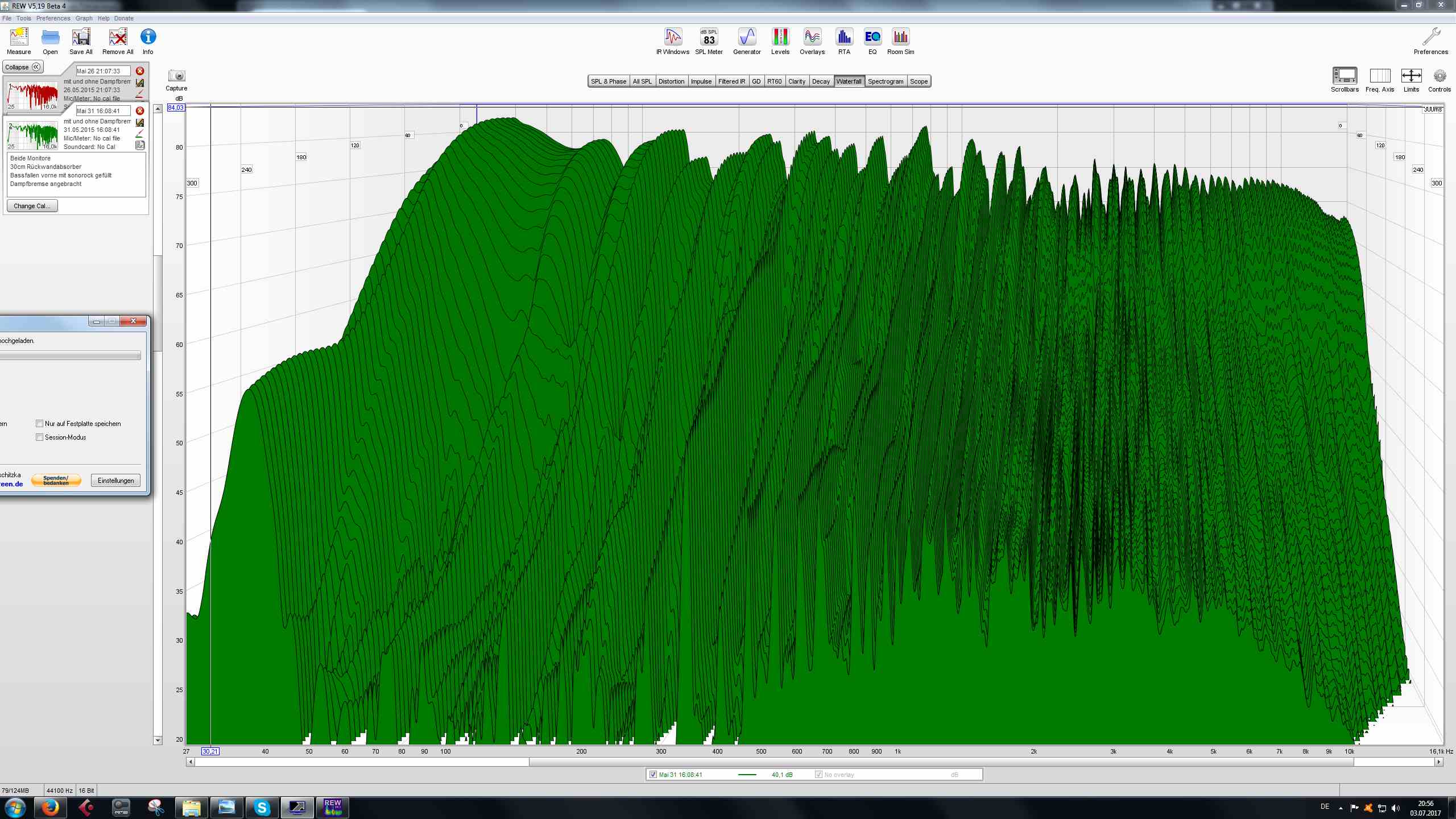Remove the Mai 31 16:08:41 measurement

point(140,111)
